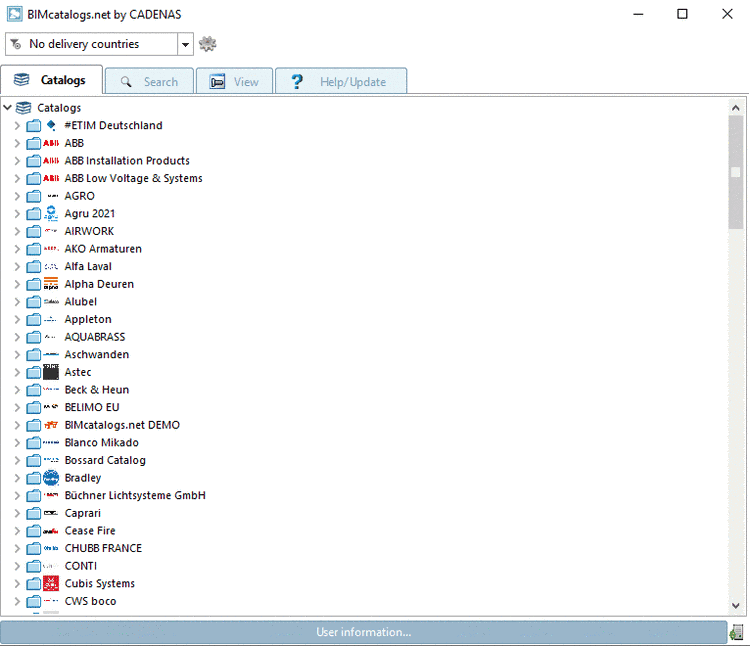This screenshot has height=646, width=750.
Task: Click the Astec black logo icon
Action: click(x=51, y=372)
